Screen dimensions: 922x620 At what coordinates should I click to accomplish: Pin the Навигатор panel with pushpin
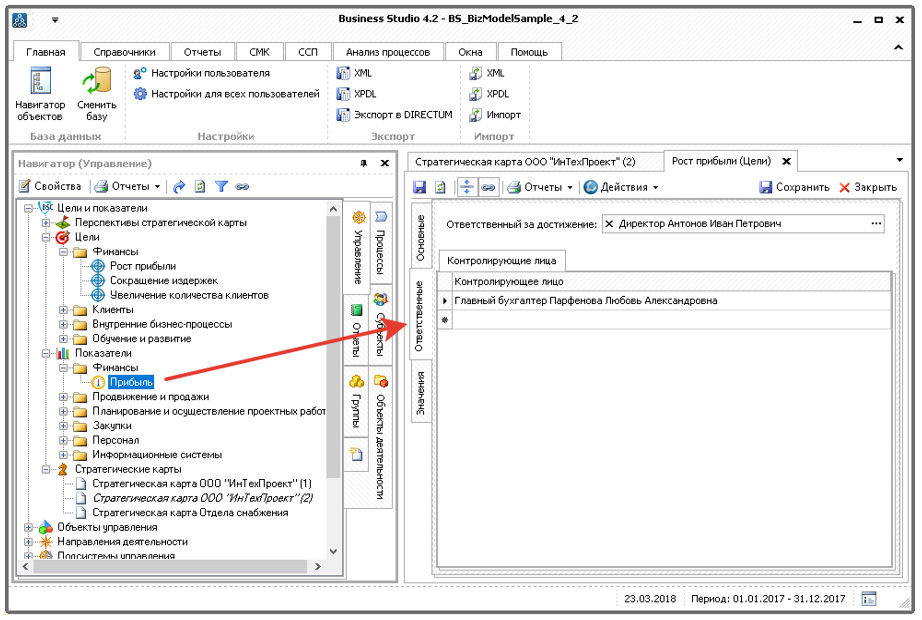point(363,163)
